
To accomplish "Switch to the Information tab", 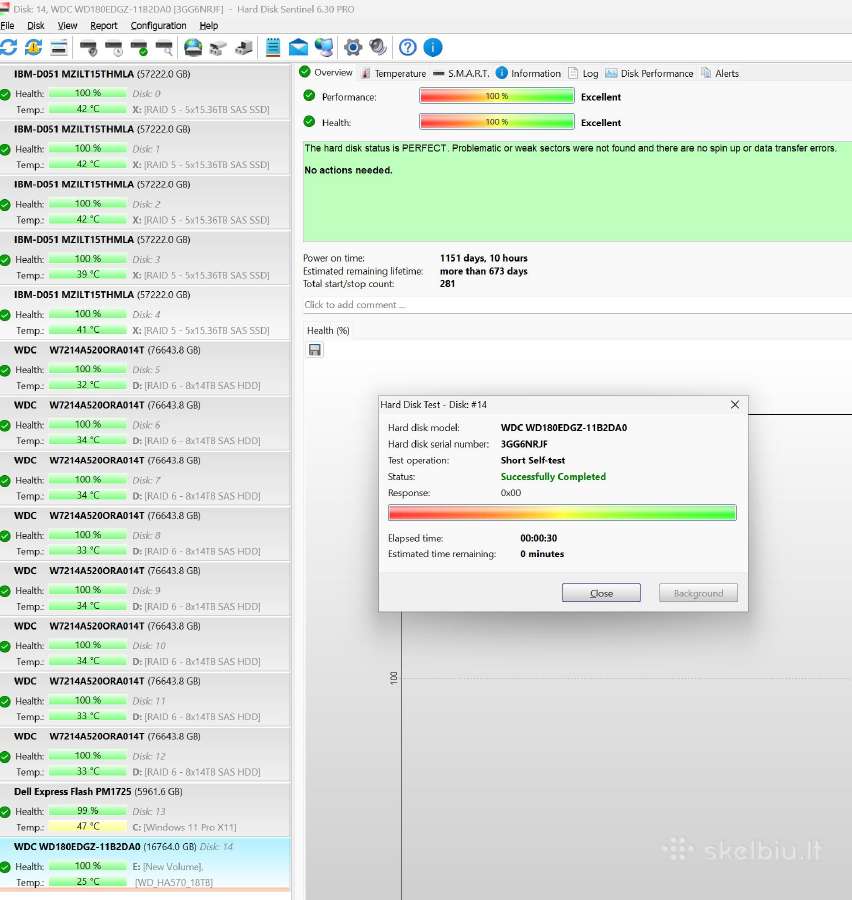I will coord(528,73).
